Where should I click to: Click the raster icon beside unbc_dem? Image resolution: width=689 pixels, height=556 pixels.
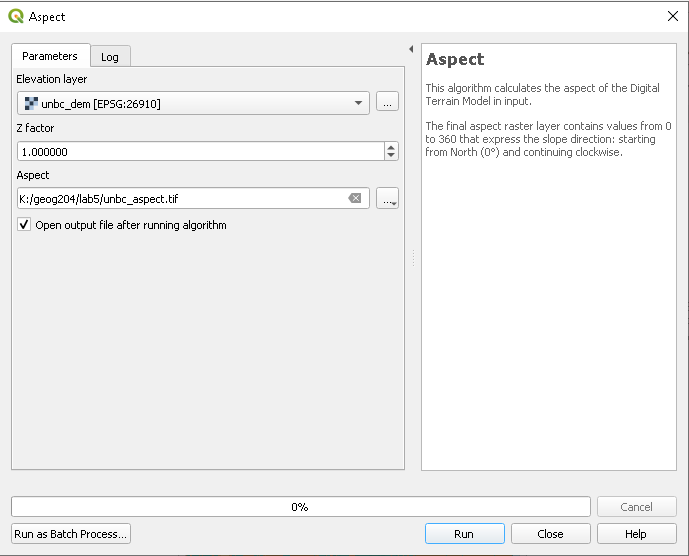click(31, 103)
